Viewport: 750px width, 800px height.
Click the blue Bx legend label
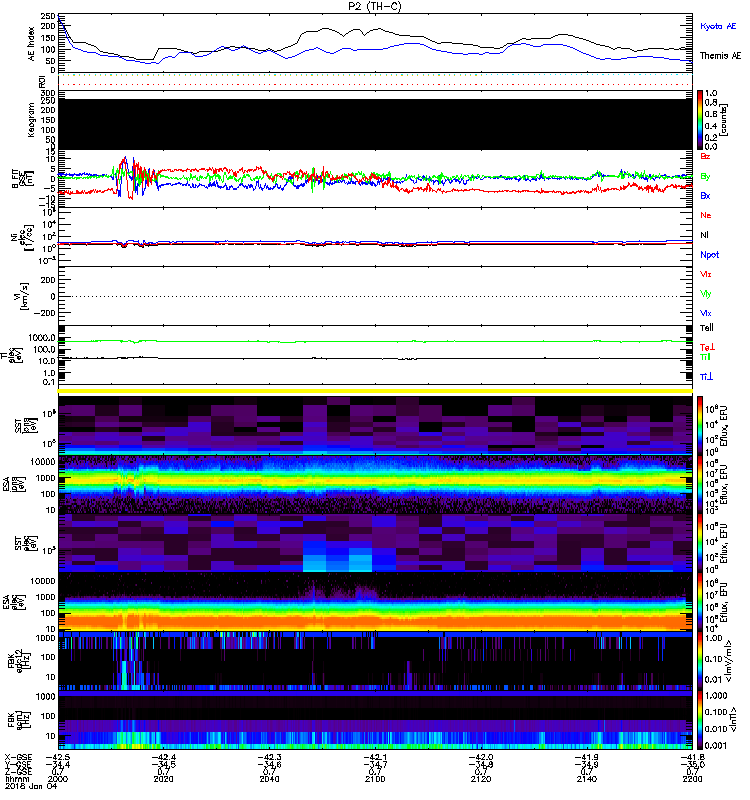[x=705, y=195]
